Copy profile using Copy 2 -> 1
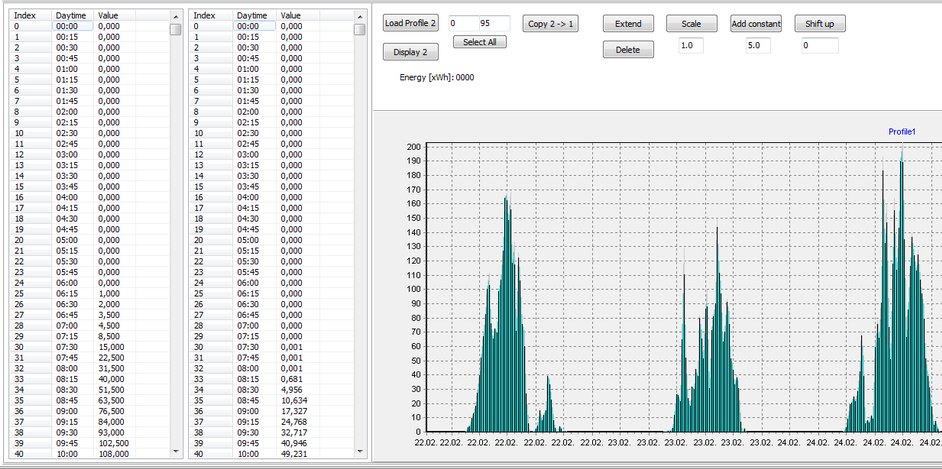Image resolution: width=942 pixels, height=469 pixels. click(x=551, y=23)
